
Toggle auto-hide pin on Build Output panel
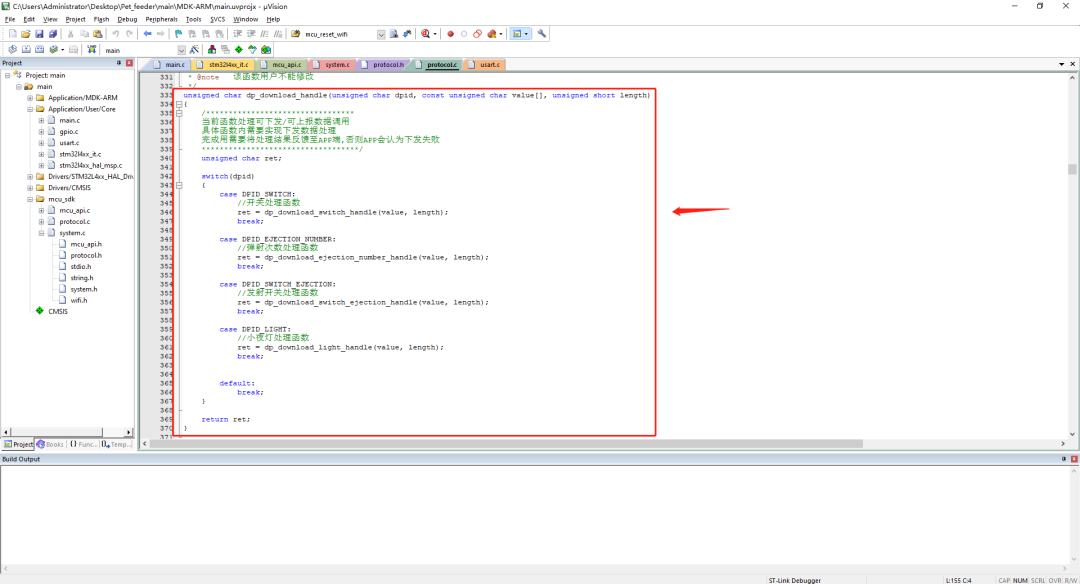coord(1063,459)
